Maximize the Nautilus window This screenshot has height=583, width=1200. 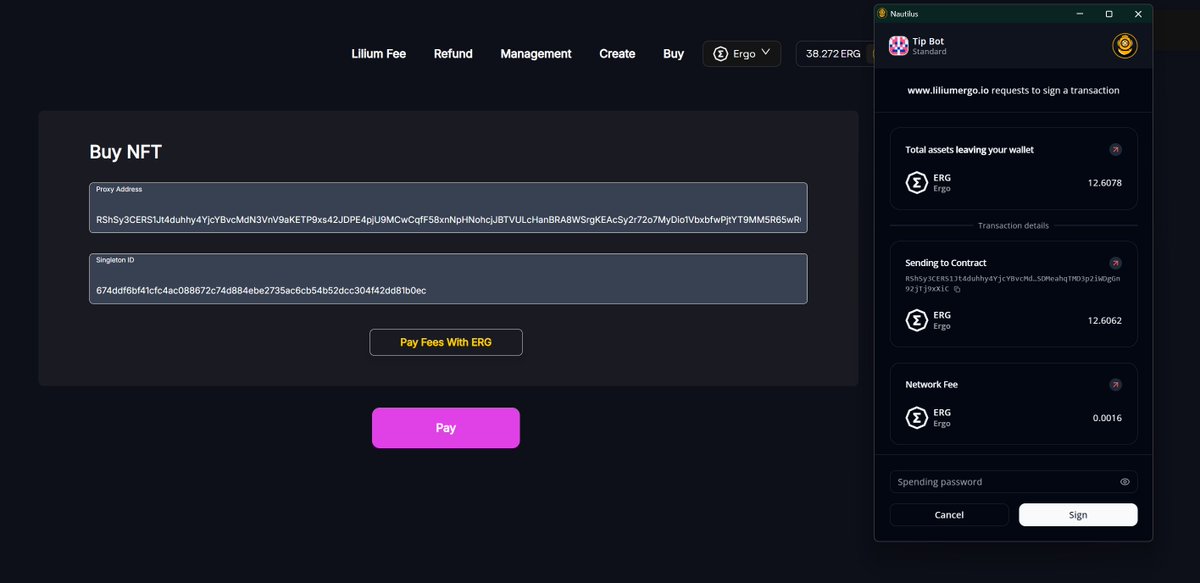point(1109,14)
